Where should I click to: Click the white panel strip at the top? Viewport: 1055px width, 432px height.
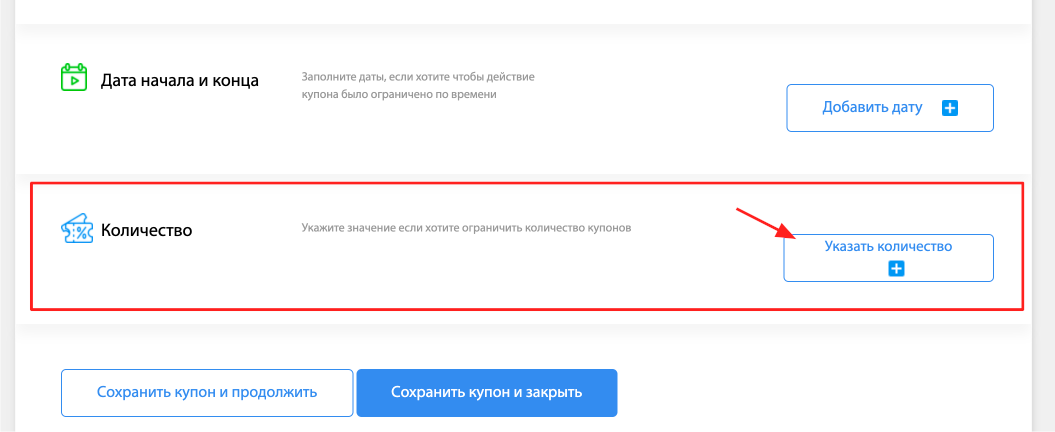523,10
